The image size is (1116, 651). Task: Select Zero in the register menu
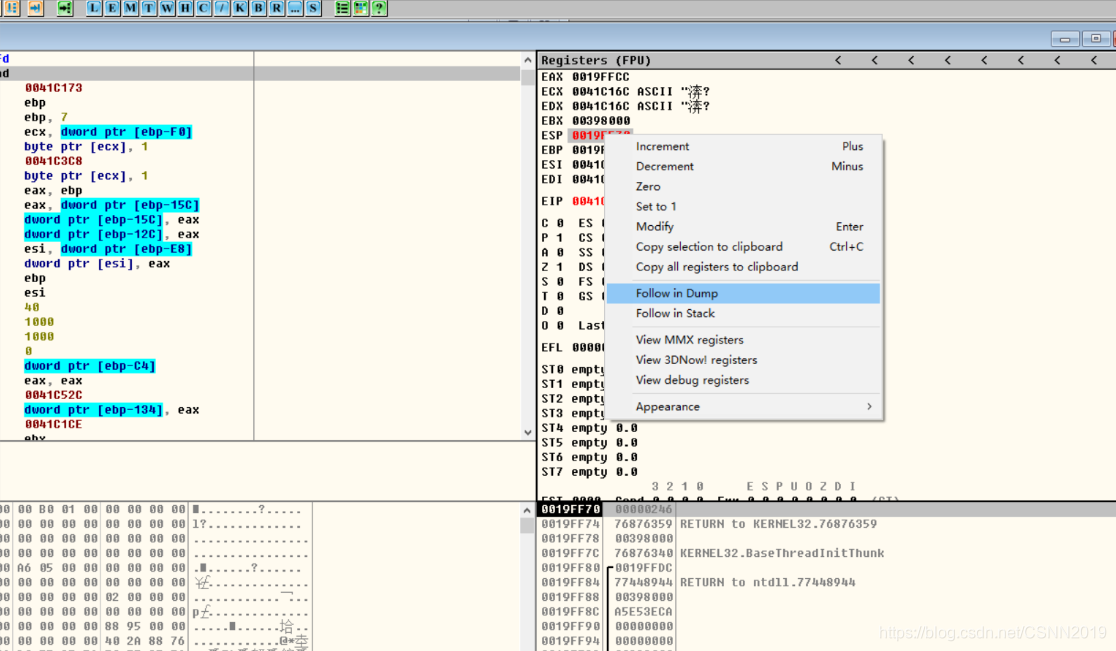point(742,186)
